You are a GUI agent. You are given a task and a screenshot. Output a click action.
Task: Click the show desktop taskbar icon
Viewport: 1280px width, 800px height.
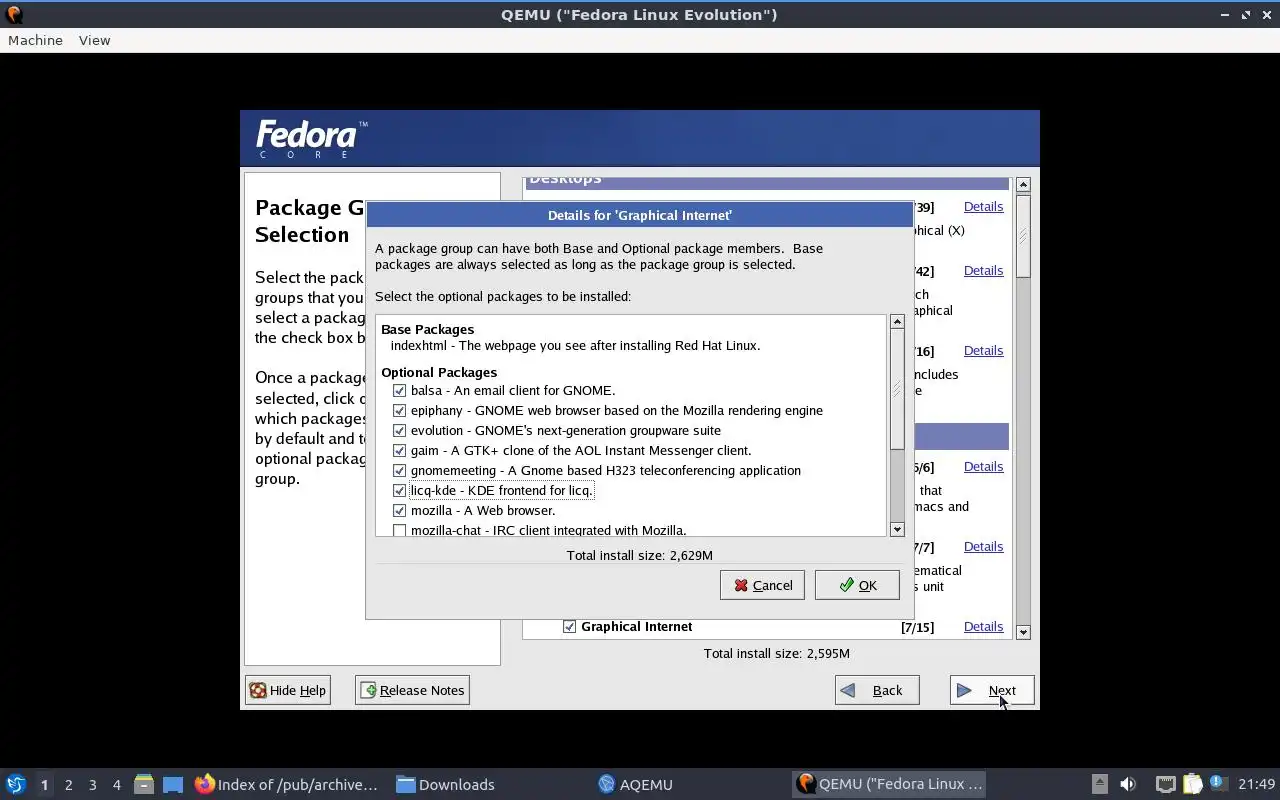pyautogui.click(x=173, y=785)
